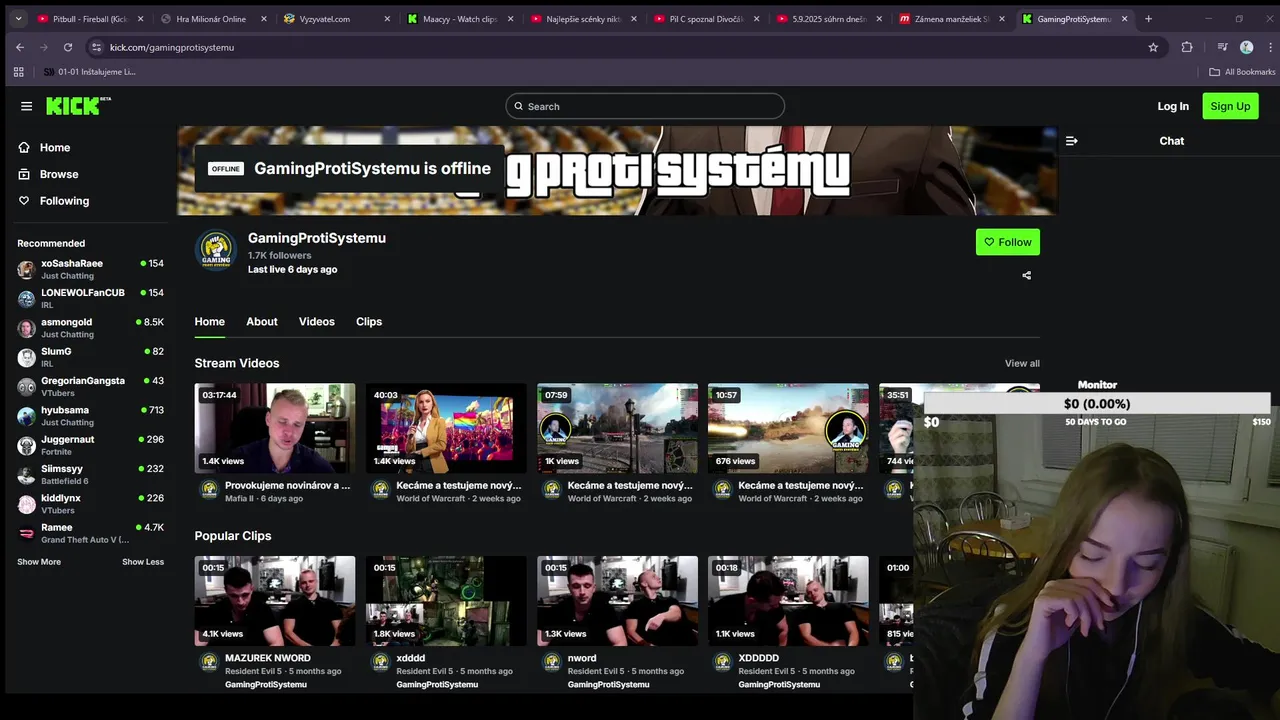The height and width of the screenshot is (720, 1280).
Task: Switch to the Pitbull Fireball tab
Action: coord(88,19)
